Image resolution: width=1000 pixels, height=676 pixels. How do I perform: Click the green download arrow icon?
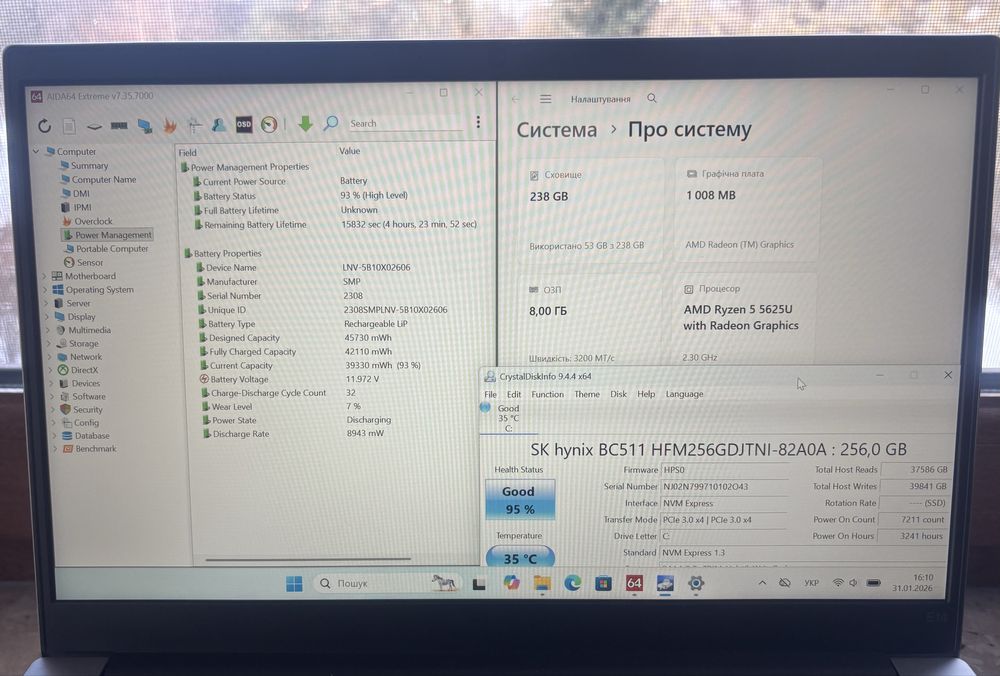click(305, 124)
